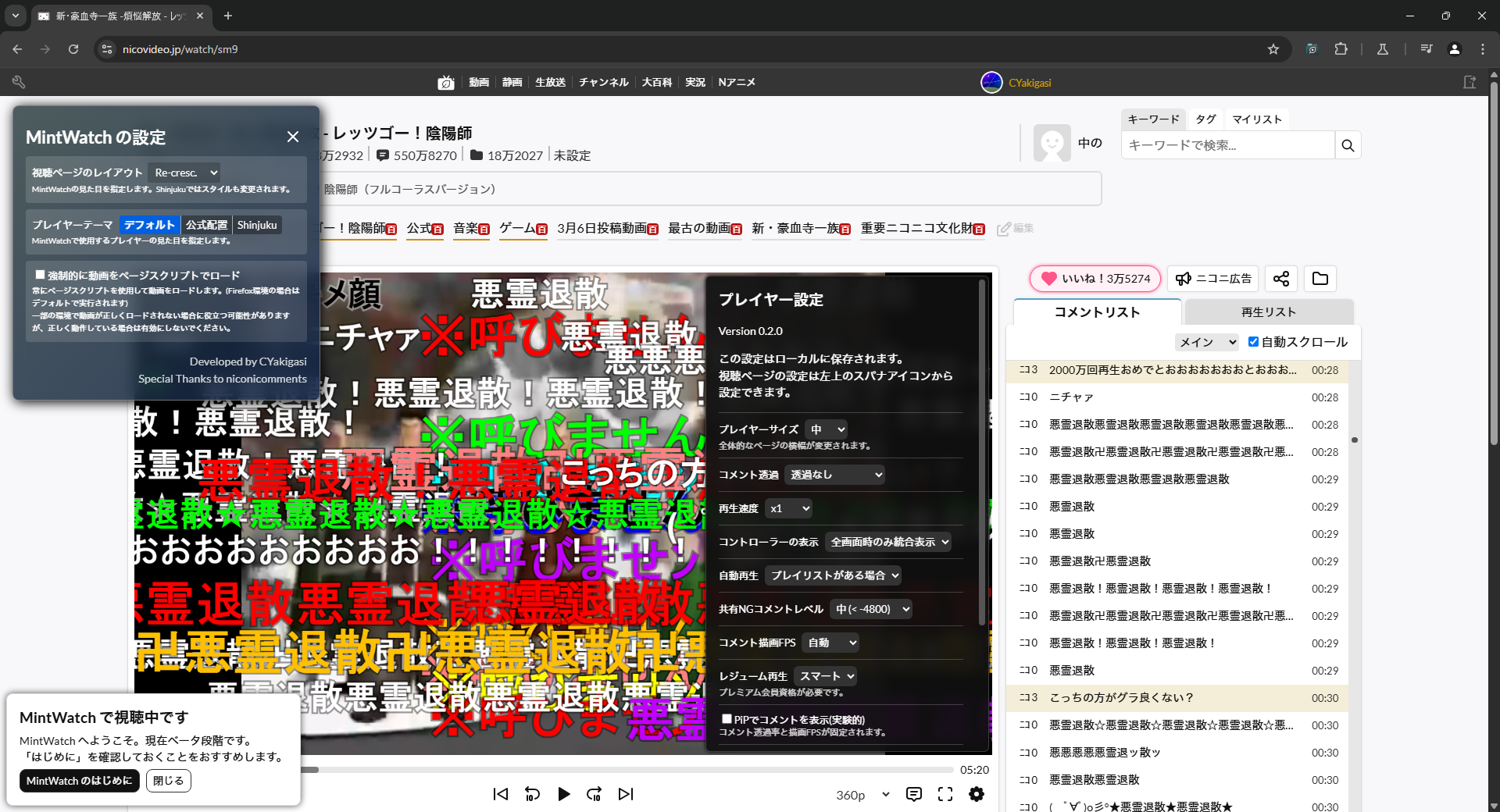Click the Niconico TV logo icon
Image resolution: width=1500 pixels, height=812 pixels.
pyautogui.click(x=446, y=83)
